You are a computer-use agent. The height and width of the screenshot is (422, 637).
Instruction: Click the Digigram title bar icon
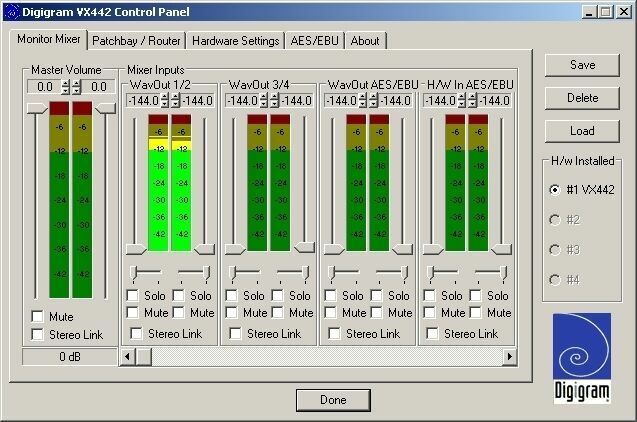pos(12,12)
